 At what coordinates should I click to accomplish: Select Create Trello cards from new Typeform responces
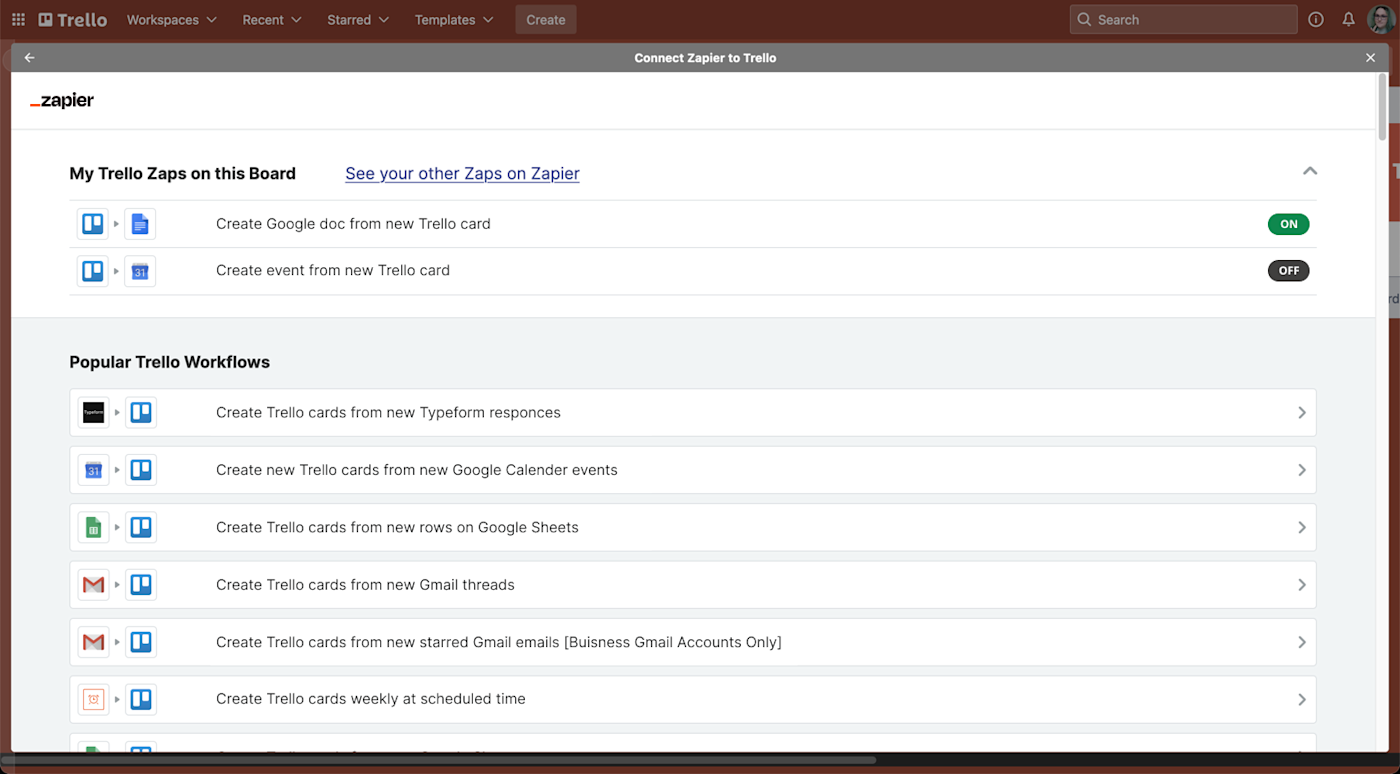[693, 412]
